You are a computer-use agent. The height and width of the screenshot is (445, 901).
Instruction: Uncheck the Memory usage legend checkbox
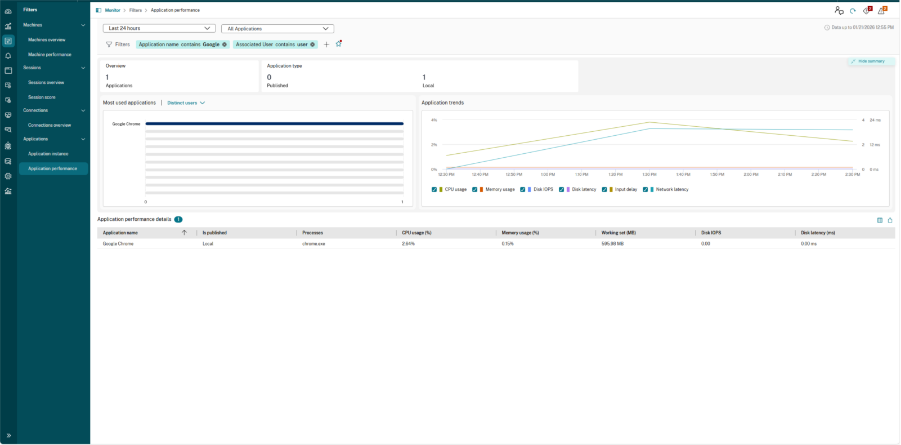click(x=475, y=189)
